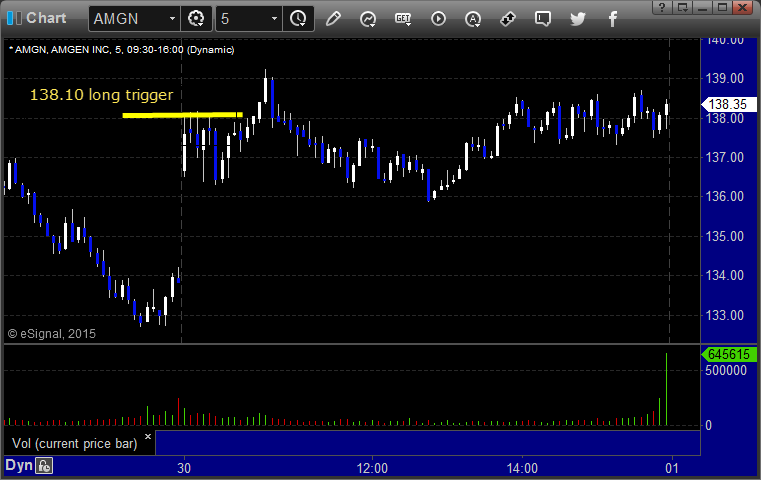Click the 12:00 time axis label

(372, 468)
